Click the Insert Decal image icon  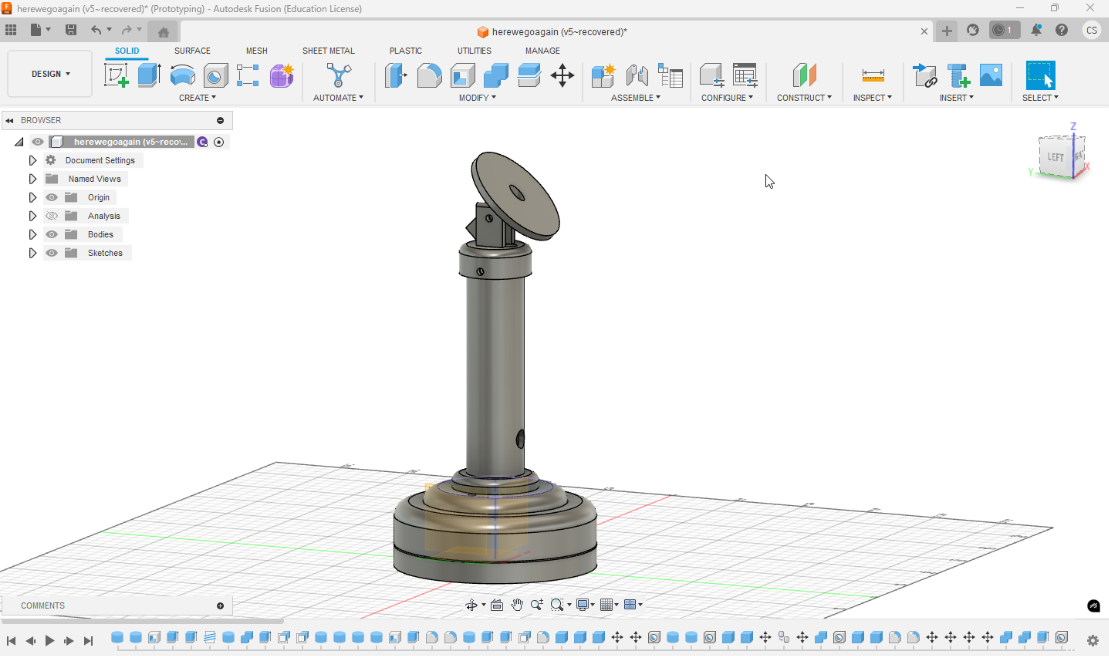pos(991,75)
